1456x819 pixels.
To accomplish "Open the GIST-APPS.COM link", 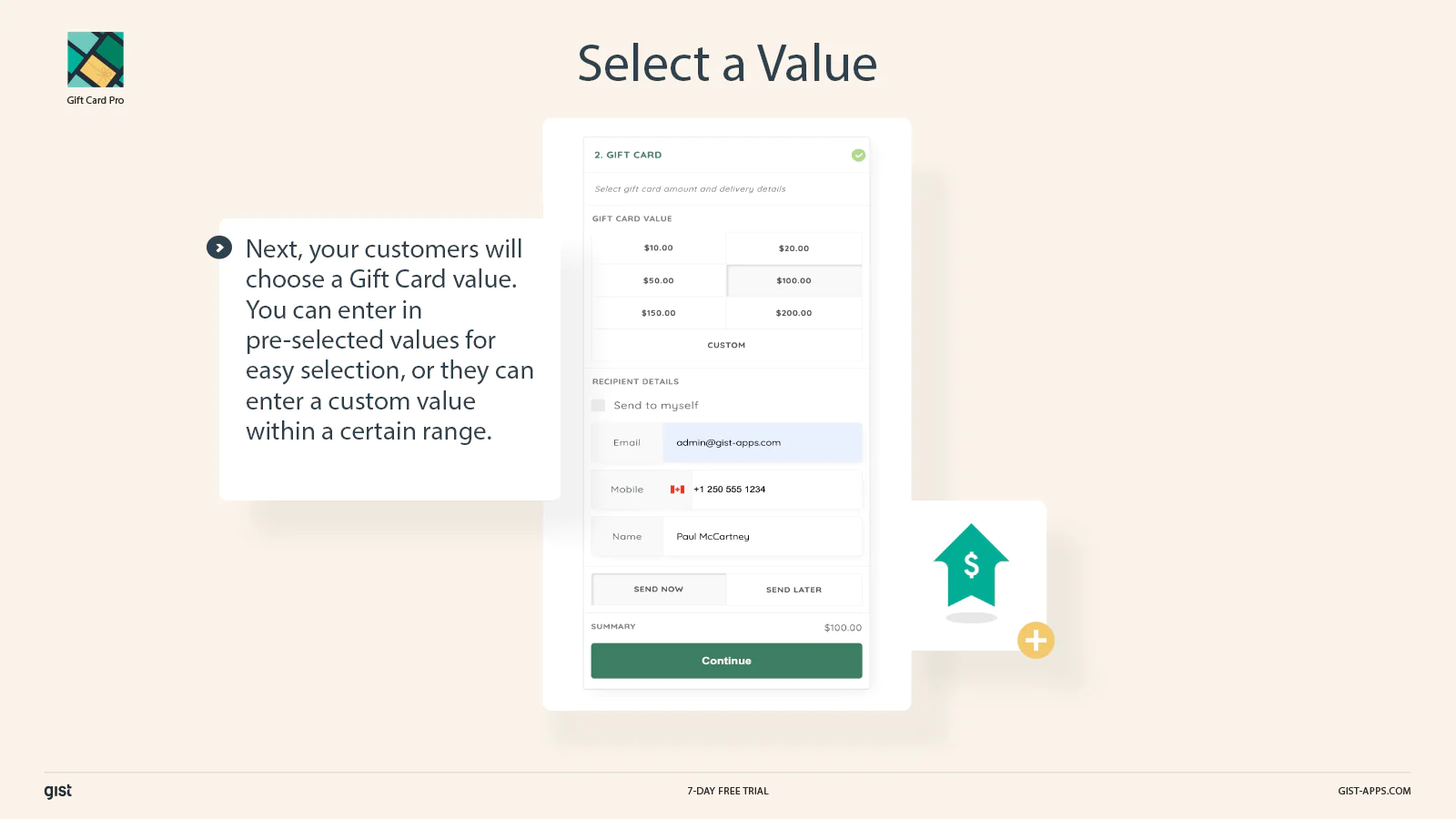I will click(x=1374, y=791).
